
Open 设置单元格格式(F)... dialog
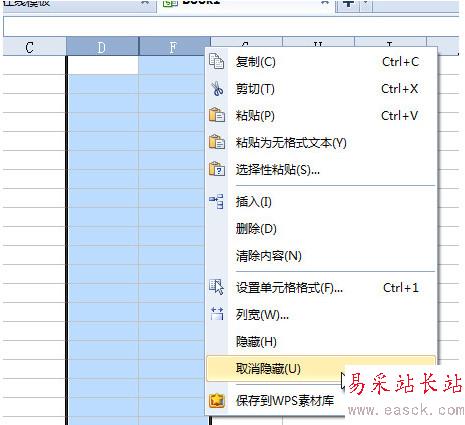point(321,287)
